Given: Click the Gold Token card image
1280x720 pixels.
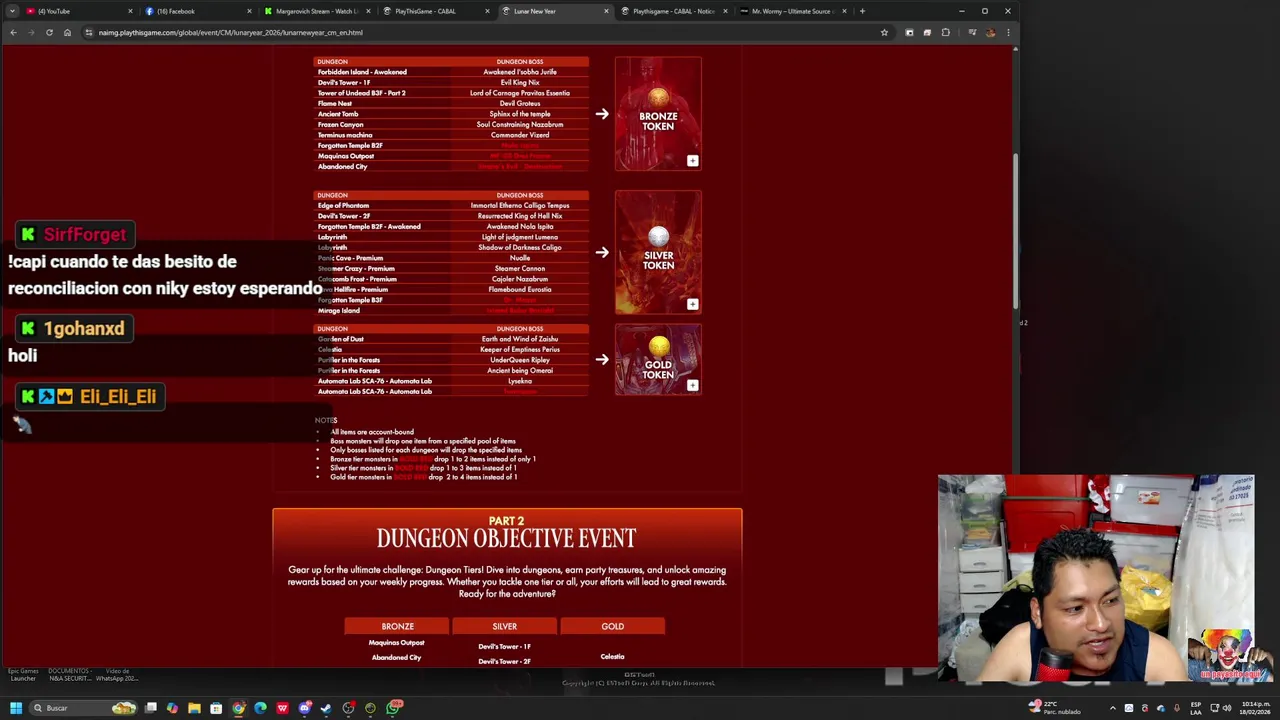Looking at the screenshot, I should coord(658,359).
